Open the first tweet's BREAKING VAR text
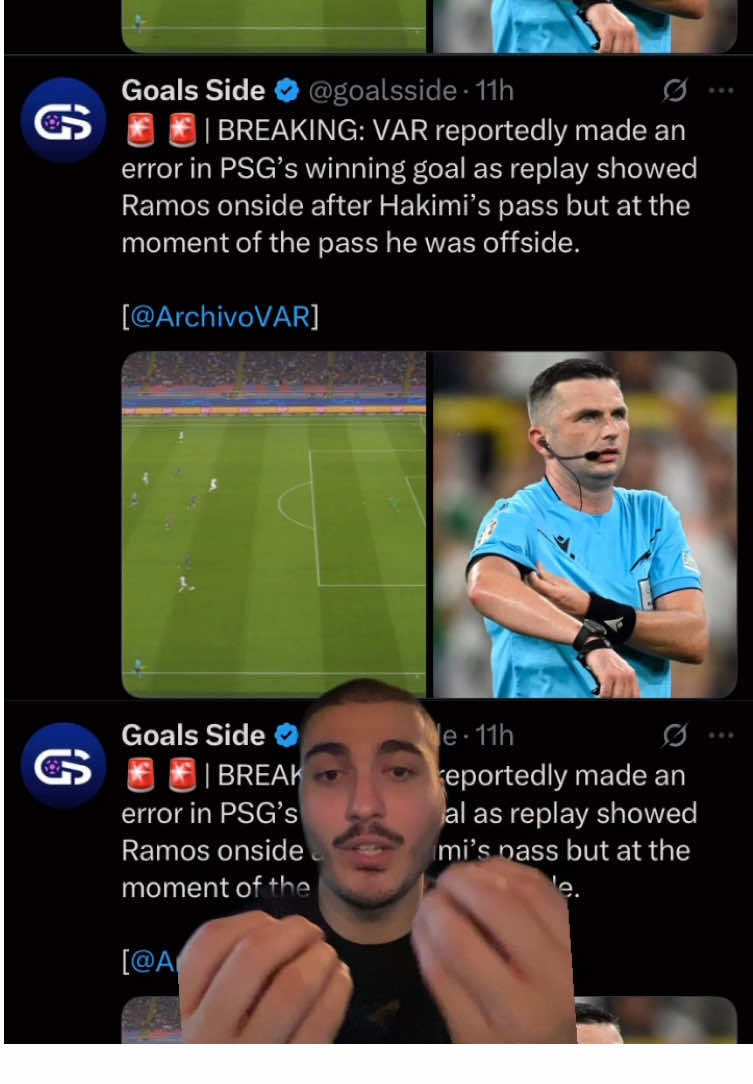 coord(409,187)
